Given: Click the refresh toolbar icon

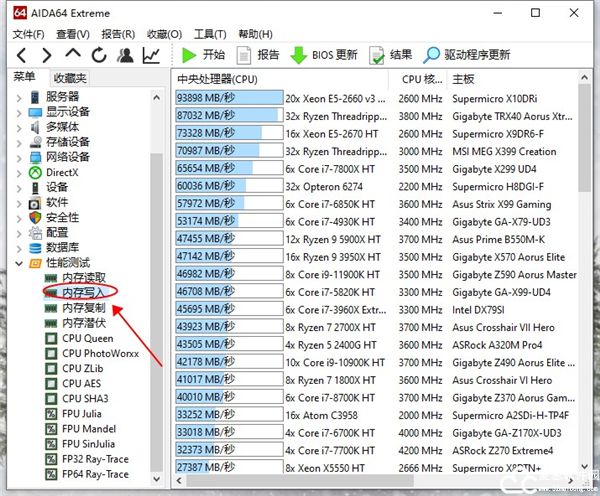Looking at the screenshot, I should coord(99,55).
